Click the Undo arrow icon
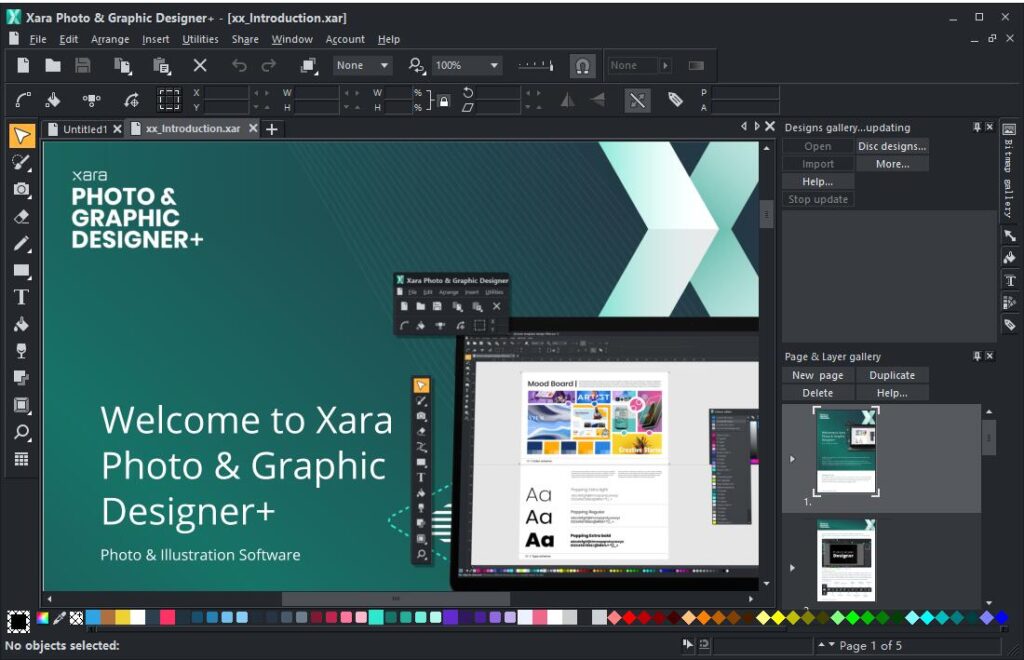This screenshot has height=660, width=1024. point(239,65)
